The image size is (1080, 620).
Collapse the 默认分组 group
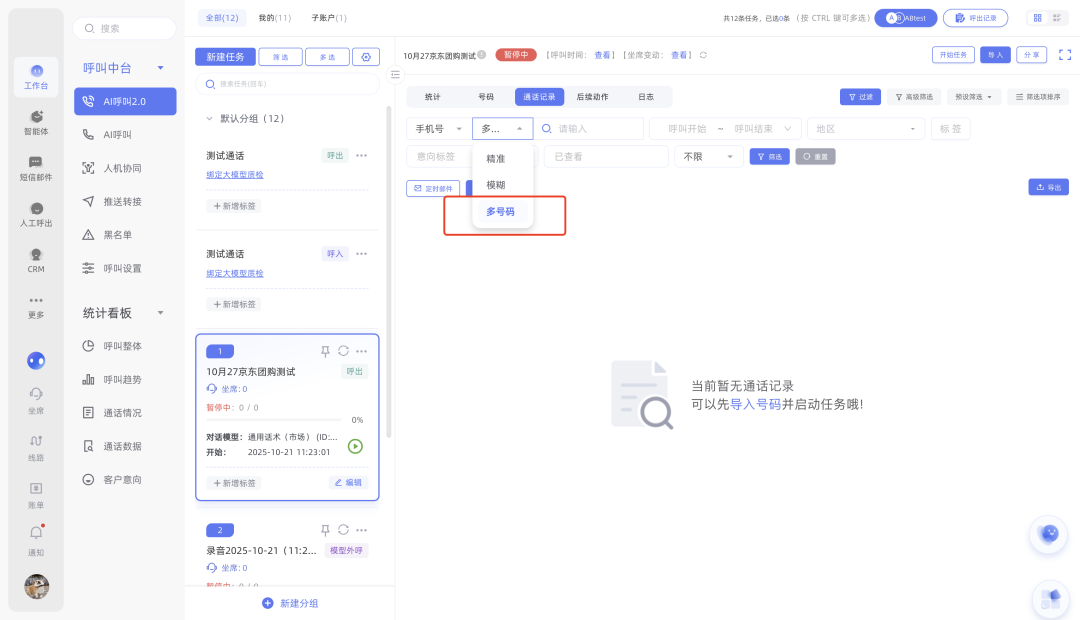coord(208,118)
